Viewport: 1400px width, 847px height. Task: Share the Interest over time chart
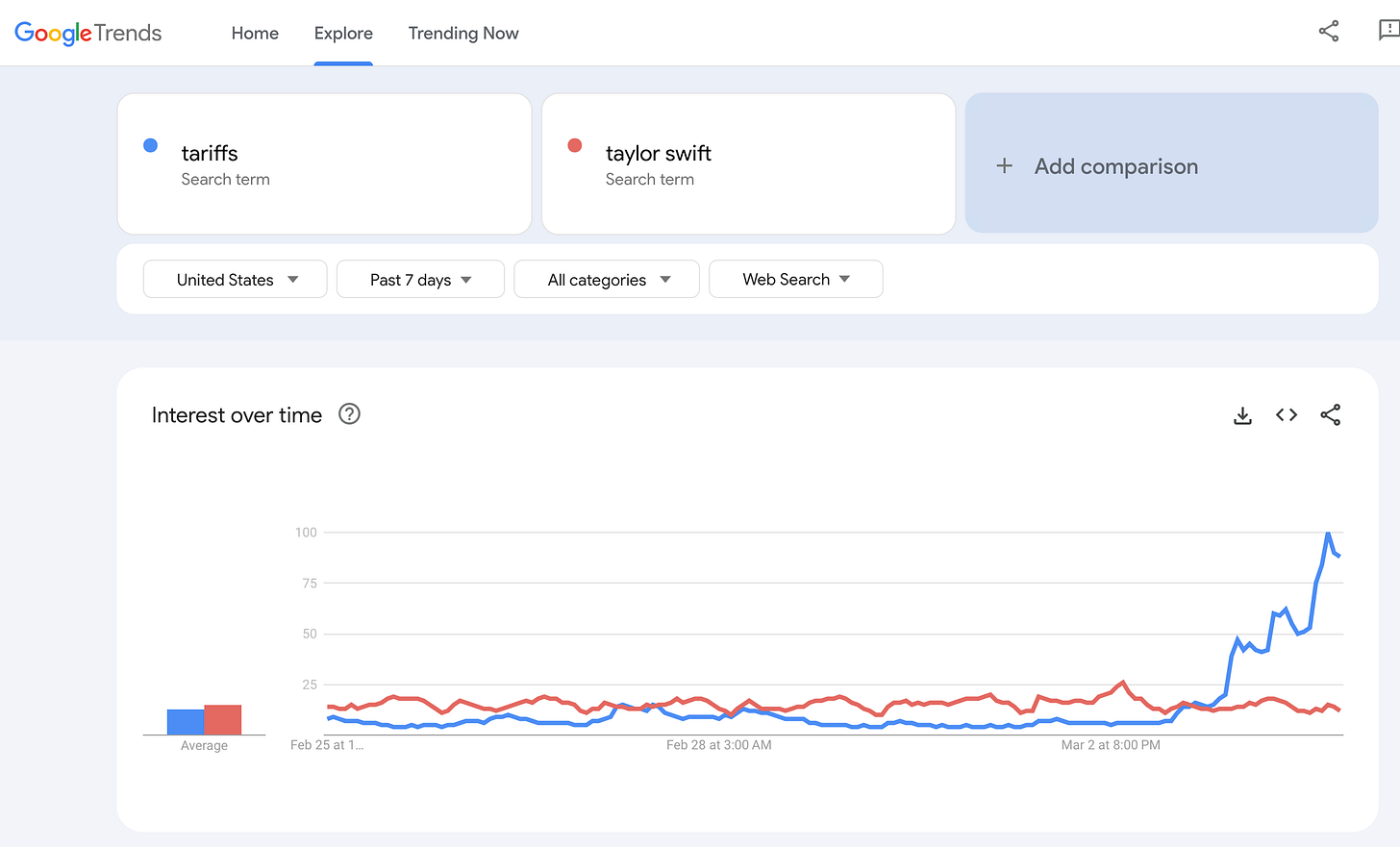tap(1331, 415)
